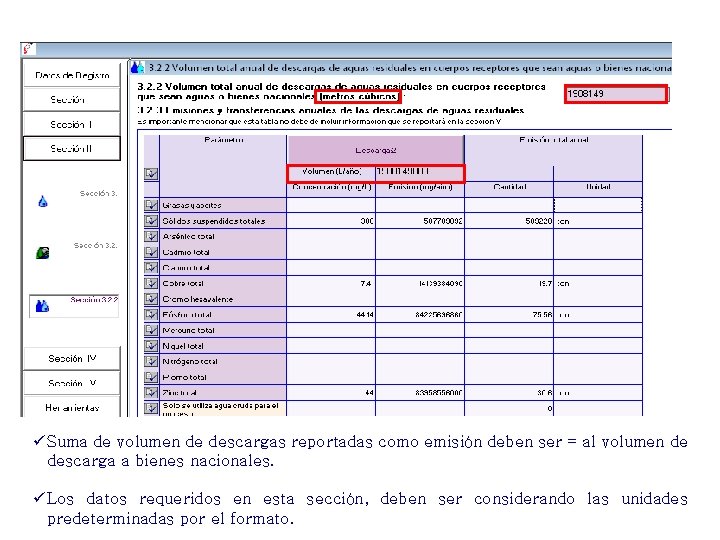Click the row icon beside Fósforo total
The width and height of the screenshot is (720, 540).
(151, 314)
